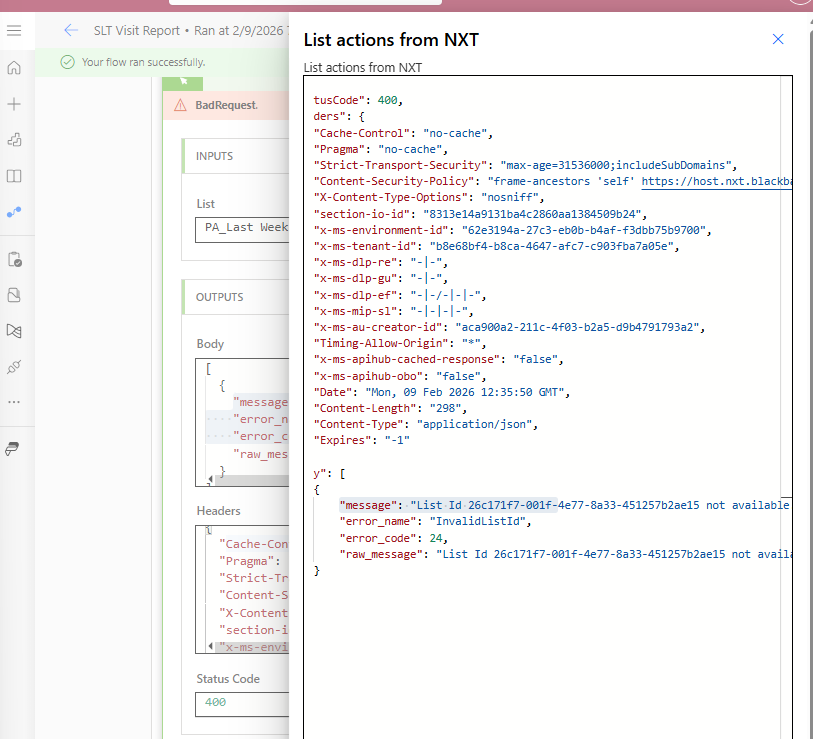Open Solutions page icon in sidebar
The height and width of the screenshot is (739, 813).
[x=14, y=295]
